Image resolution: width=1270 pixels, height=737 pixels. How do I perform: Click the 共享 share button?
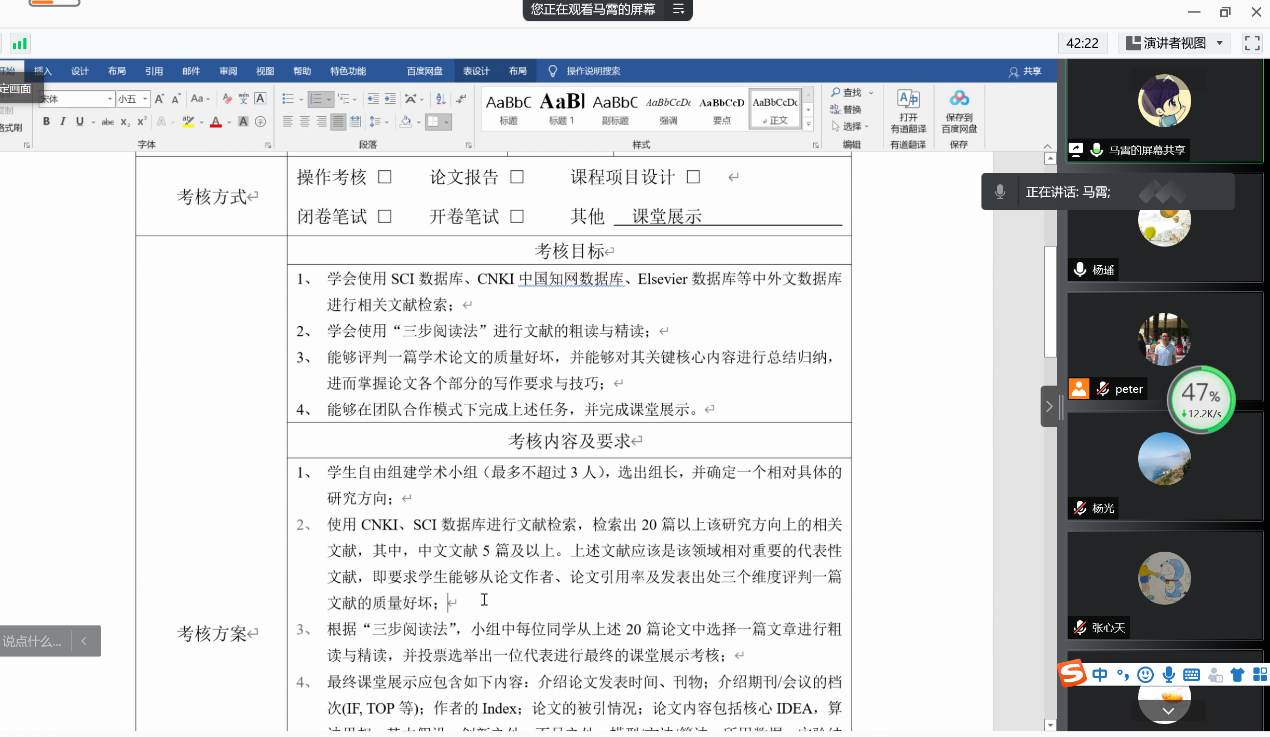pyautogui.click(x=1025, y=71)
